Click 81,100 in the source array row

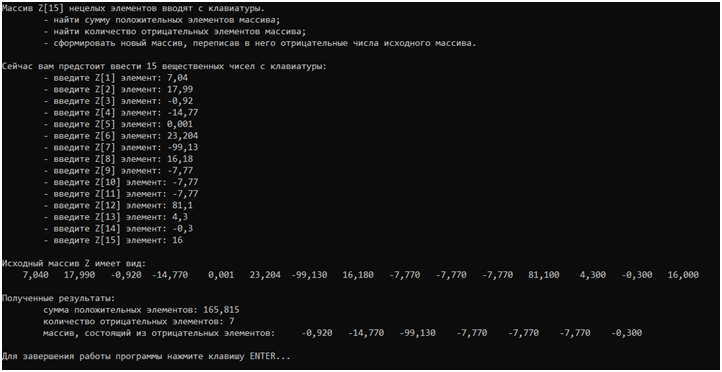tap(544, 275)
